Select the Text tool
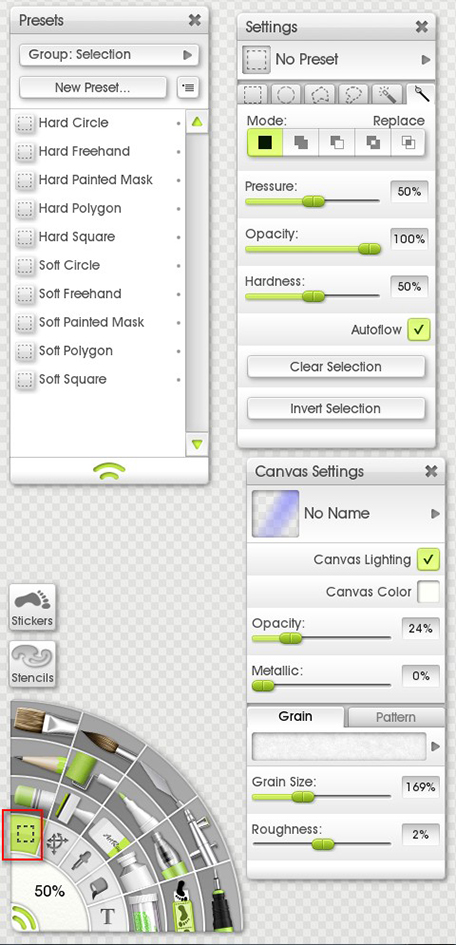The image size is (456, 945). coord(107,917)
